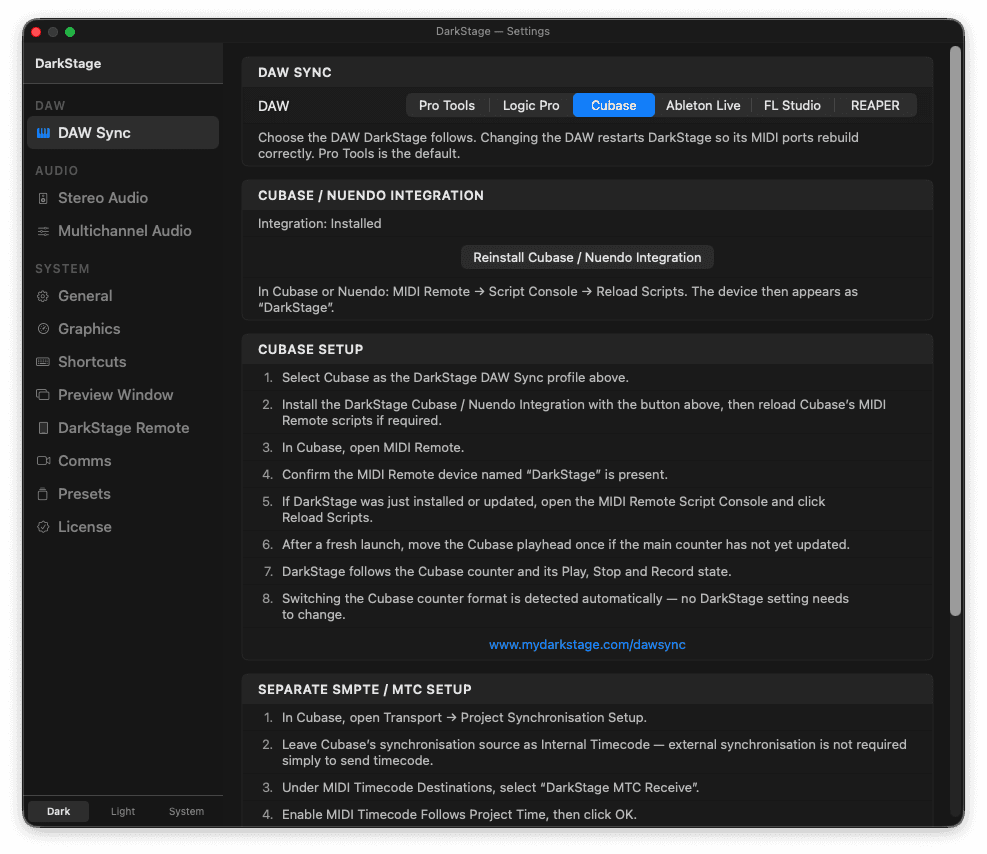Switch to the Light theme
The image size is (987, 854).
tap(123, 811)
